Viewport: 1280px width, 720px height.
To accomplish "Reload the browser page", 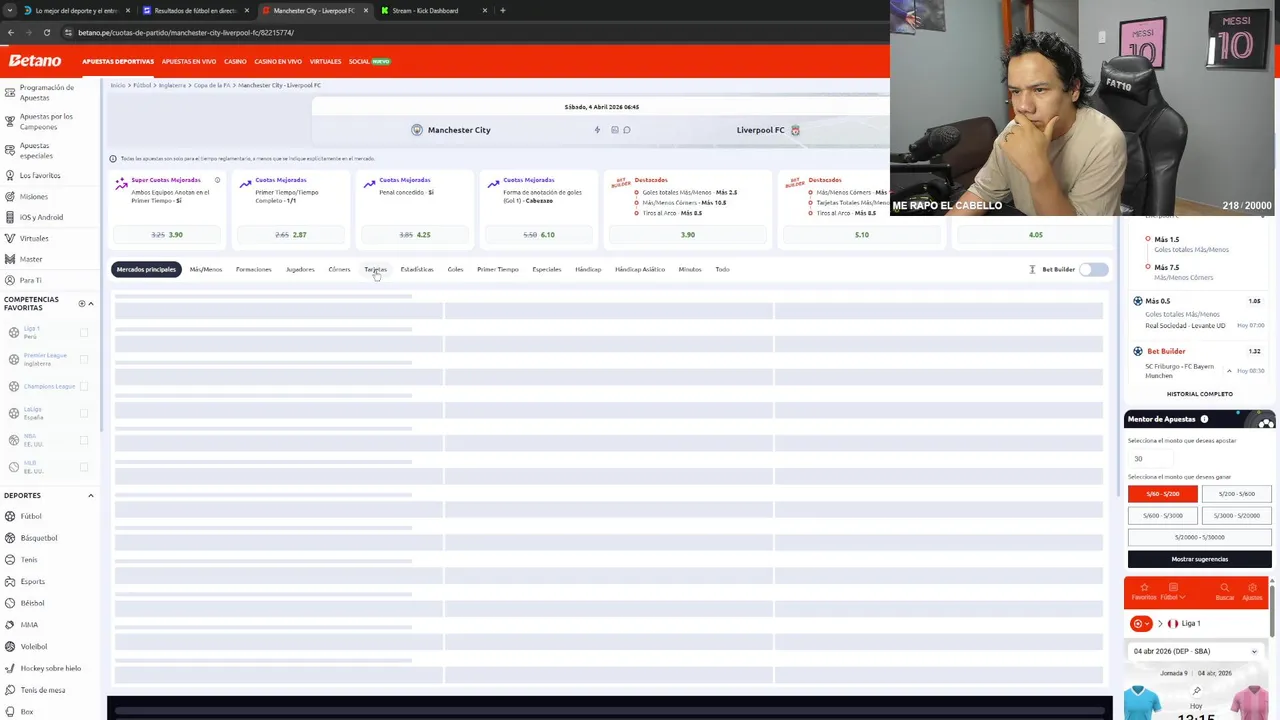I will 46,32.
